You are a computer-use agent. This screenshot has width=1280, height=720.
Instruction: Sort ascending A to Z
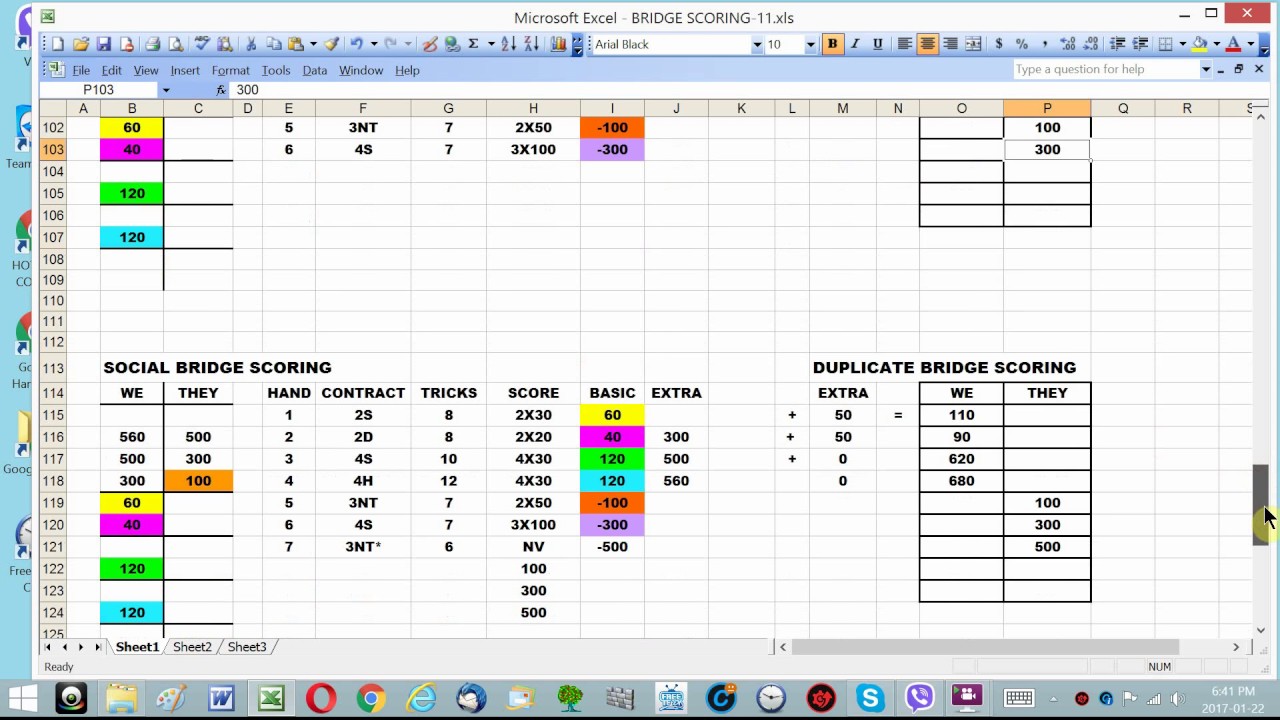click(508, 44)
